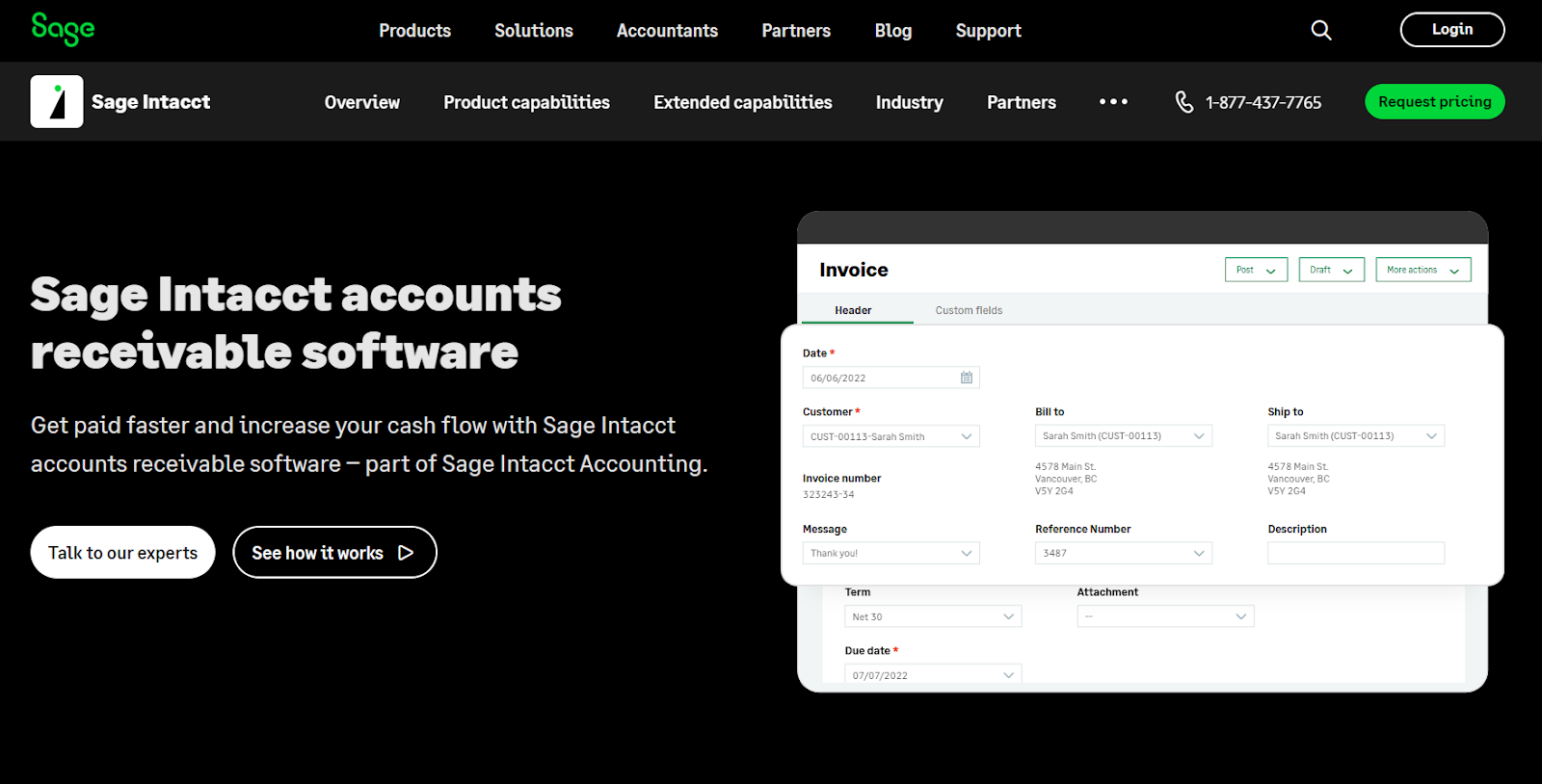Go to Accountants in top navigation

(667, 30)
